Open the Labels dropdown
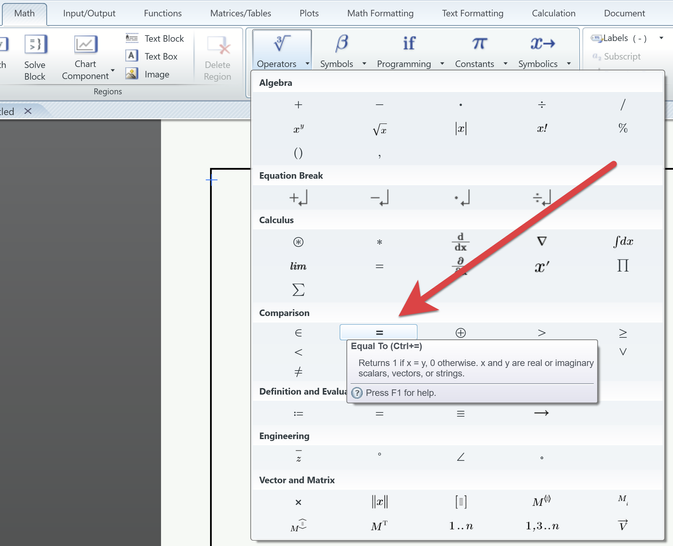 click(661, 38)
